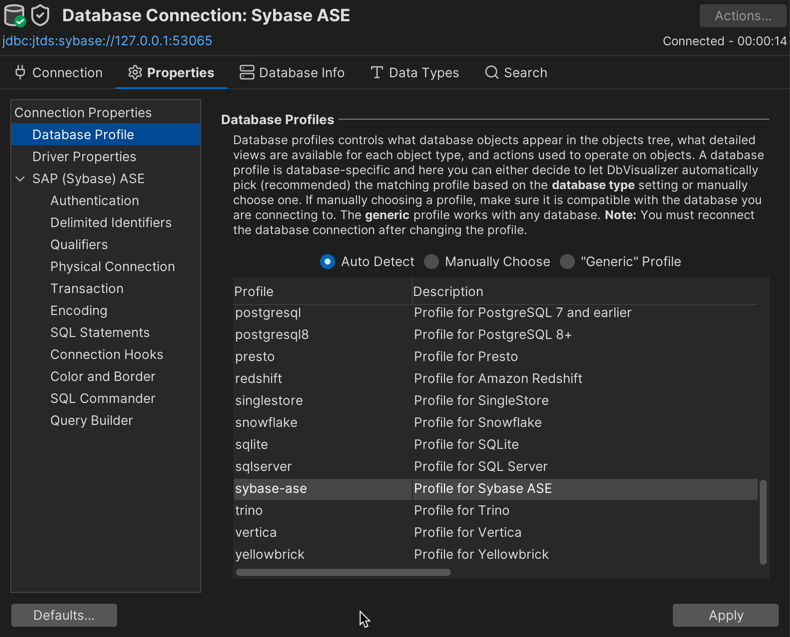Click the JDBC Sybase connection URL

coord(107,41)
